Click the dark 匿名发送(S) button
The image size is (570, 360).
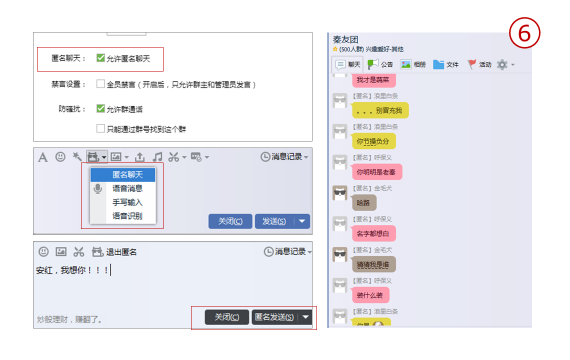tap(274, 317)
